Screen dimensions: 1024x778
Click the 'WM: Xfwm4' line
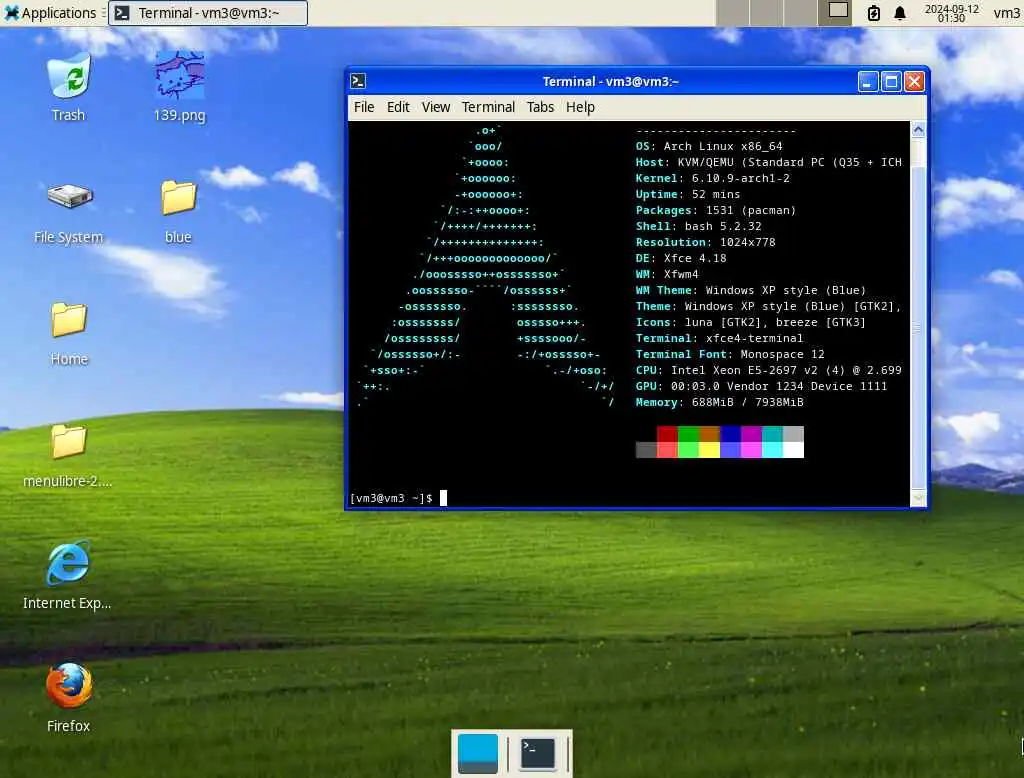(667, 274)
